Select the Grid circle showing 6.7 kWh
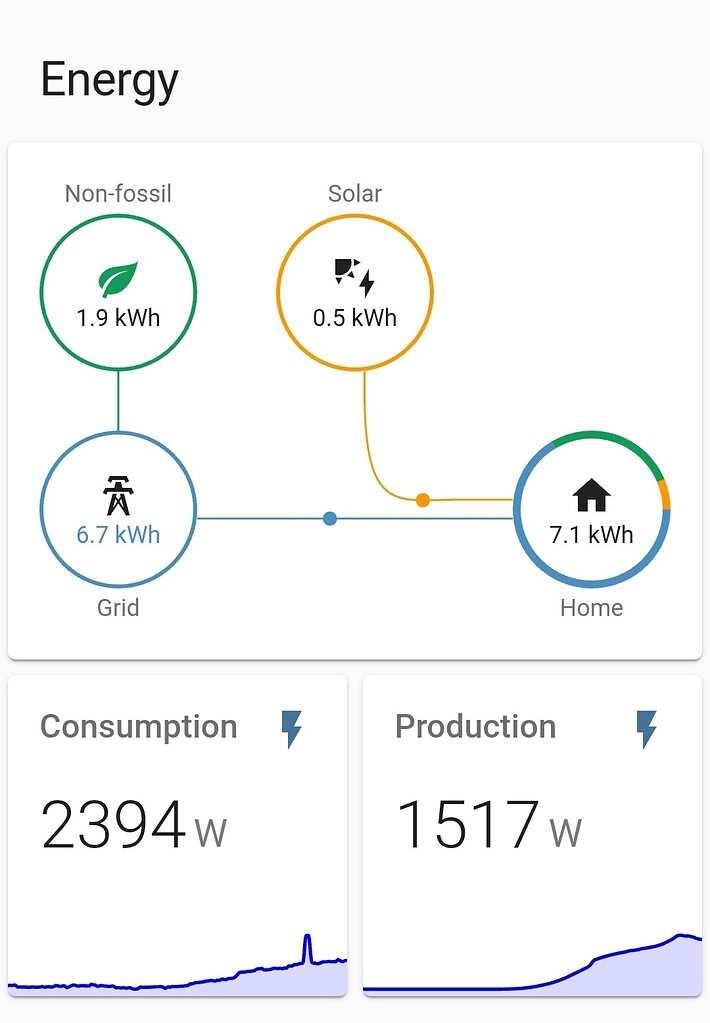The width and height of the screenshot is (710, 1023). 118,510
